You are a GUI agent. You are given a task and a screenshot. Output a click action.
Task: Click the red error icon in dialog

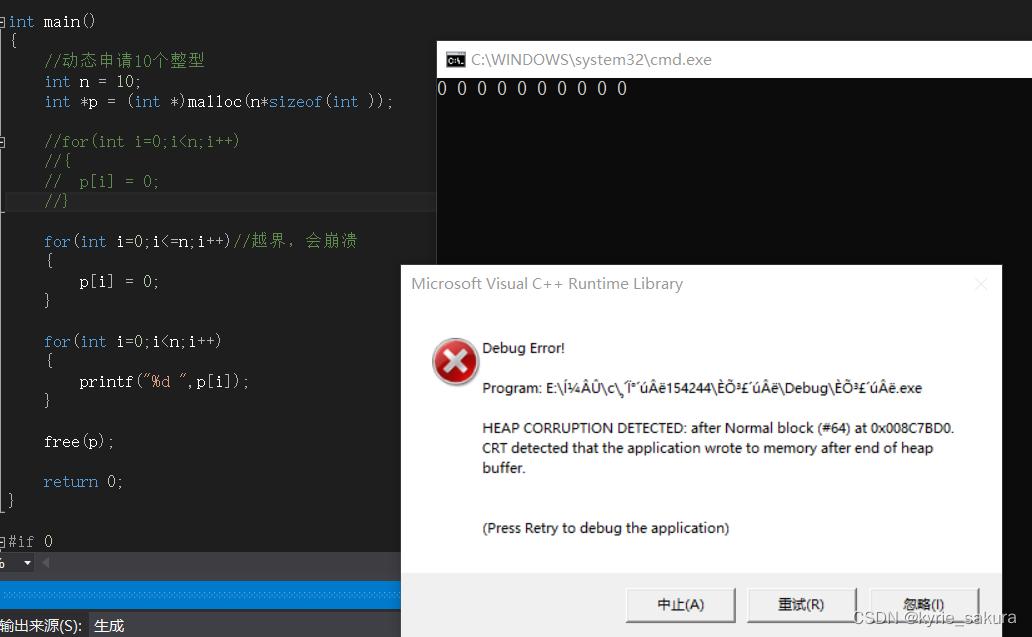455,362
